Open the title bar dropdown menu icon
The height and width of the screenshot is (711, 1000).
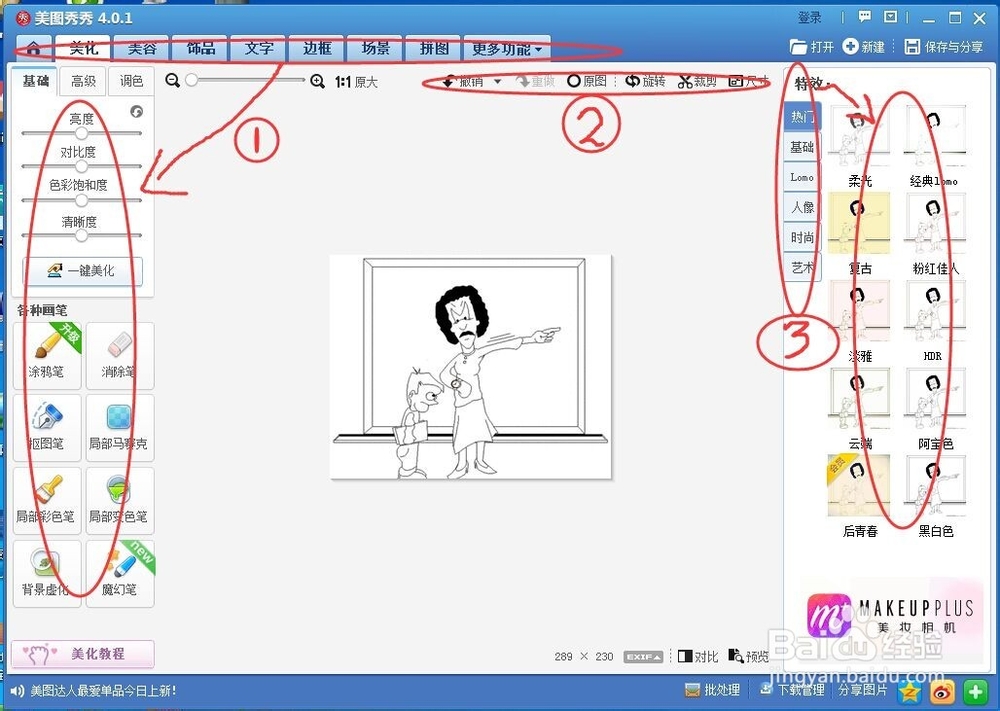[x=890, y=17]
